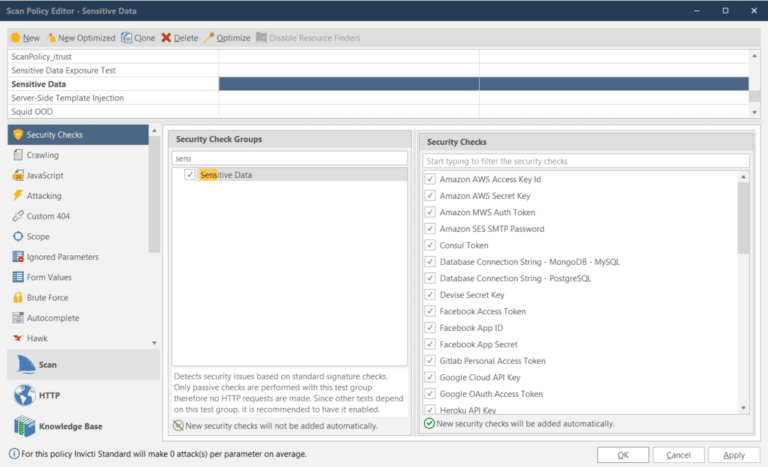Image resolution: width=768 pixels, height=467 pixels.
Task: Click the New policy toolbar icon
Action: coord(16,38)
